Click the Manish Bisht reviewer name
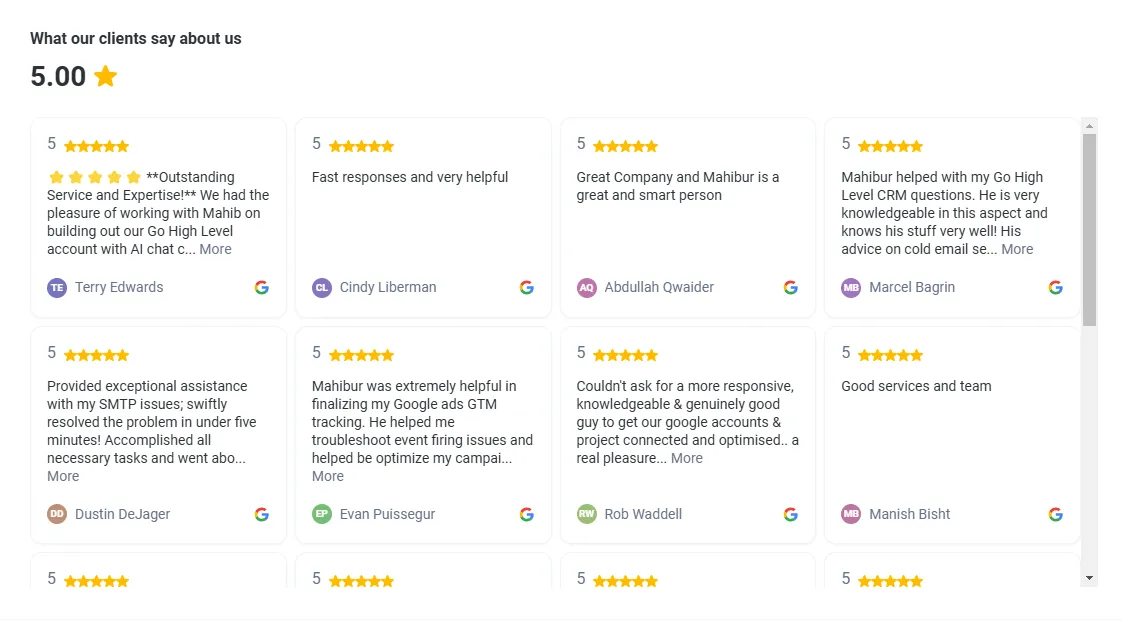Viewport: 1122px width, 627px height. coord(910,514)
